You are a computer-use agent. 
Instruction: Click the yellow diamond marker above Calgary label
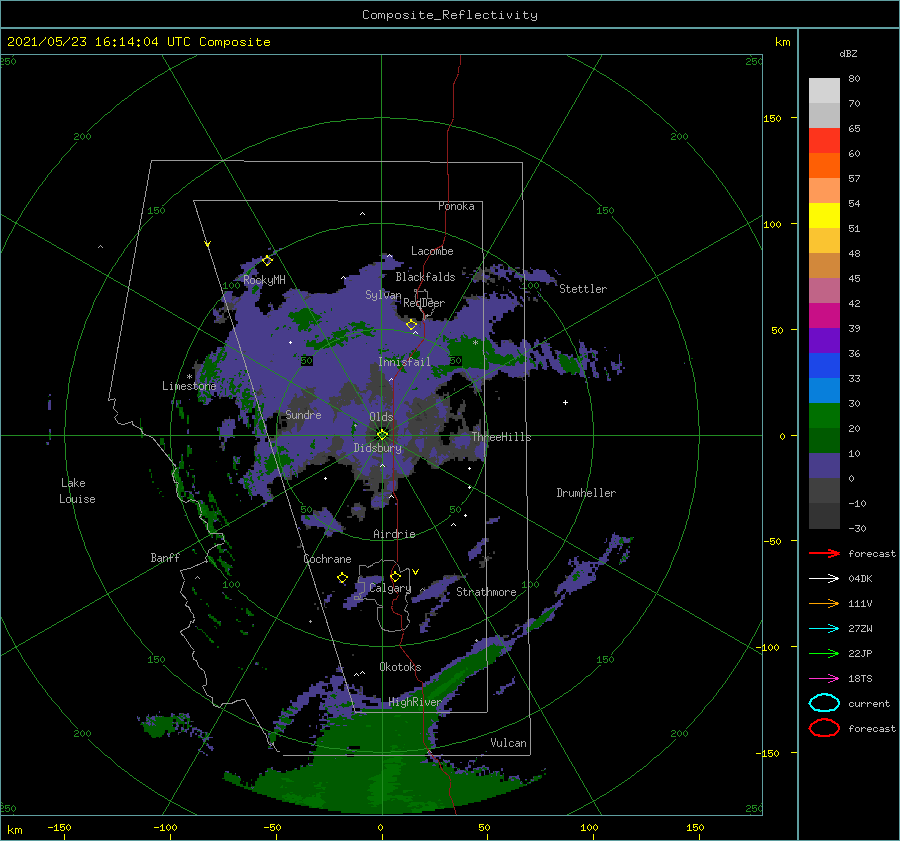(x=395, y=576)
